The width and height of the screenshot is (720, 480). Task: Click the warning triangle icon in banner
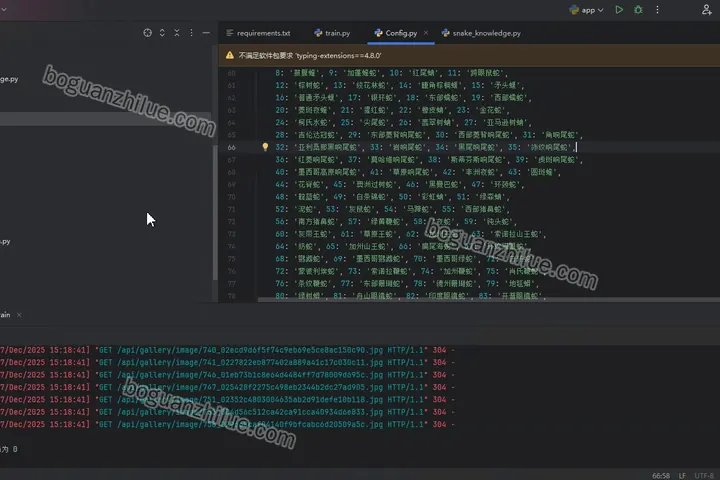pyautogui.click(x=230, y=56)
